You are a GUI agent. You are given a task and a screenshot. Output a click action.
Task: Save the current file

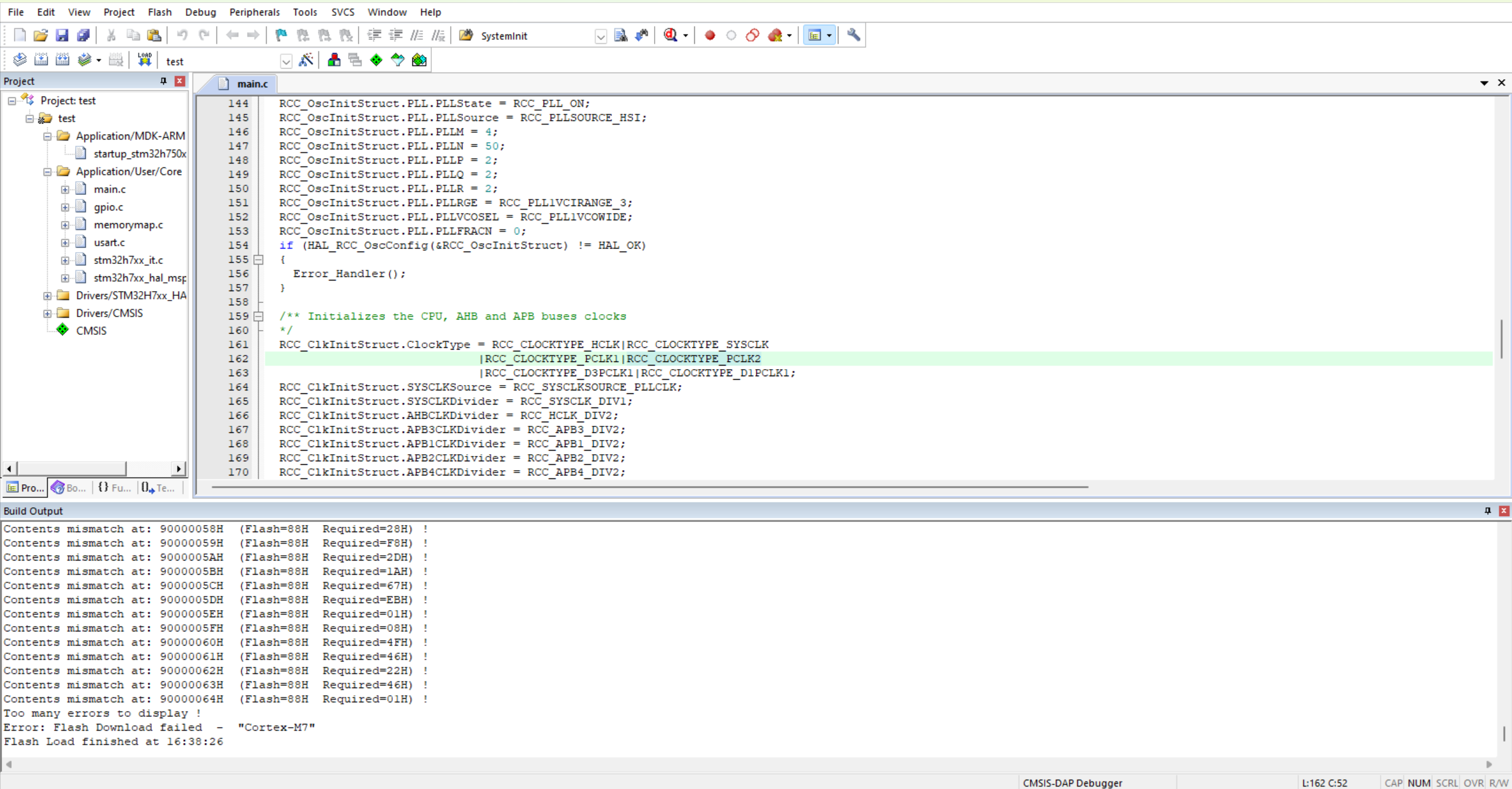click(x=61, y=35)
